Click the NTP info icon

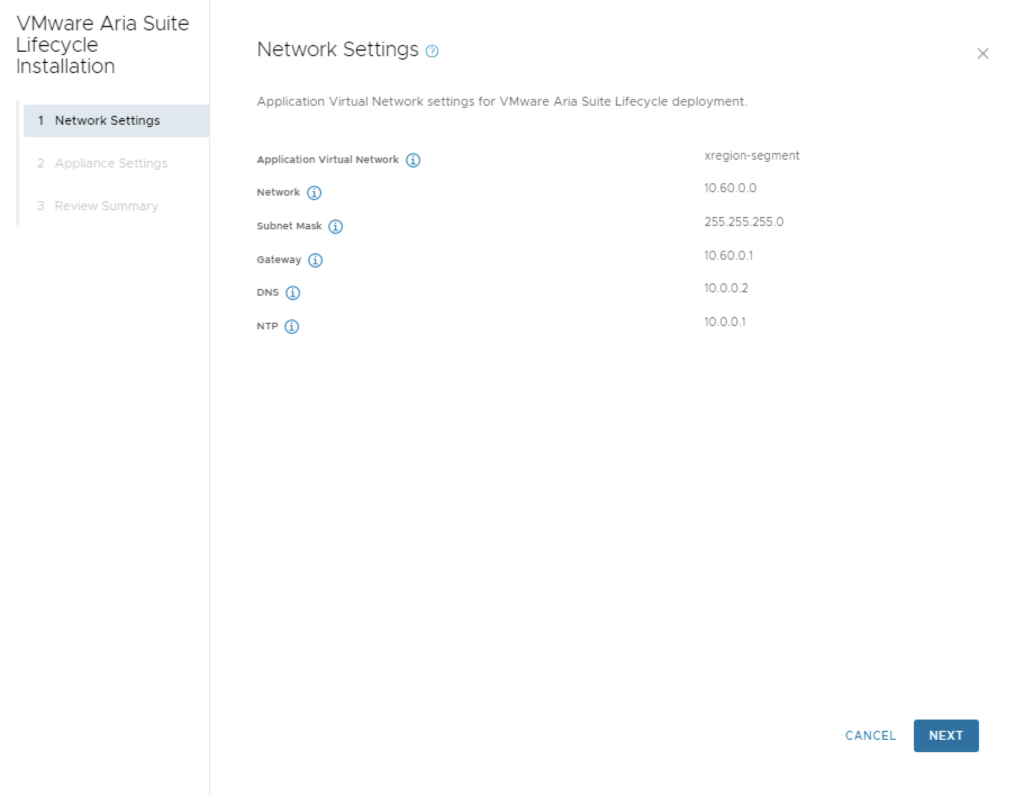click(x=292, y=327)
